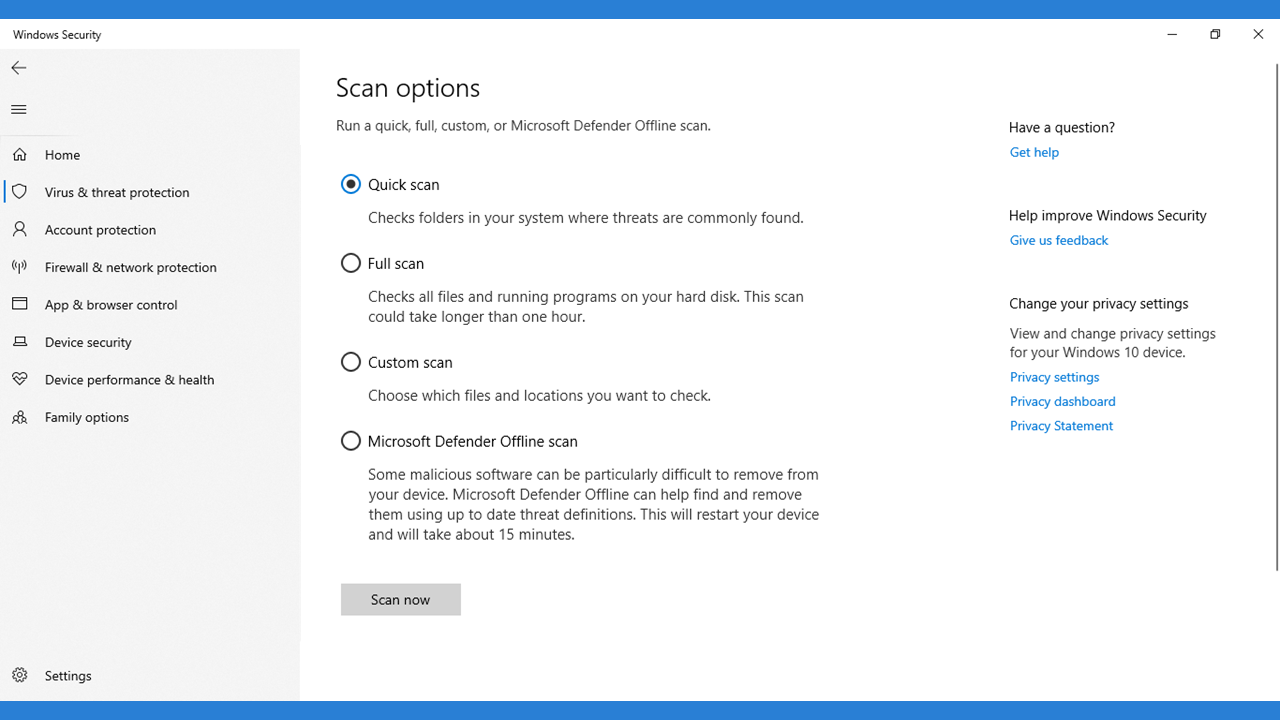
Task: Click the App & browser control window icon
Action: coord(19,304)
